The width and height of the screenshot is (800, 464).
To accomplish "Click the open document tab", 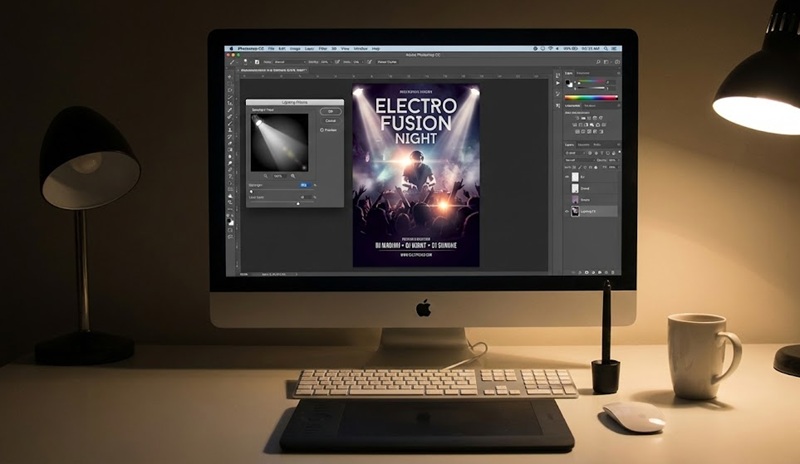I will point(273,70).
